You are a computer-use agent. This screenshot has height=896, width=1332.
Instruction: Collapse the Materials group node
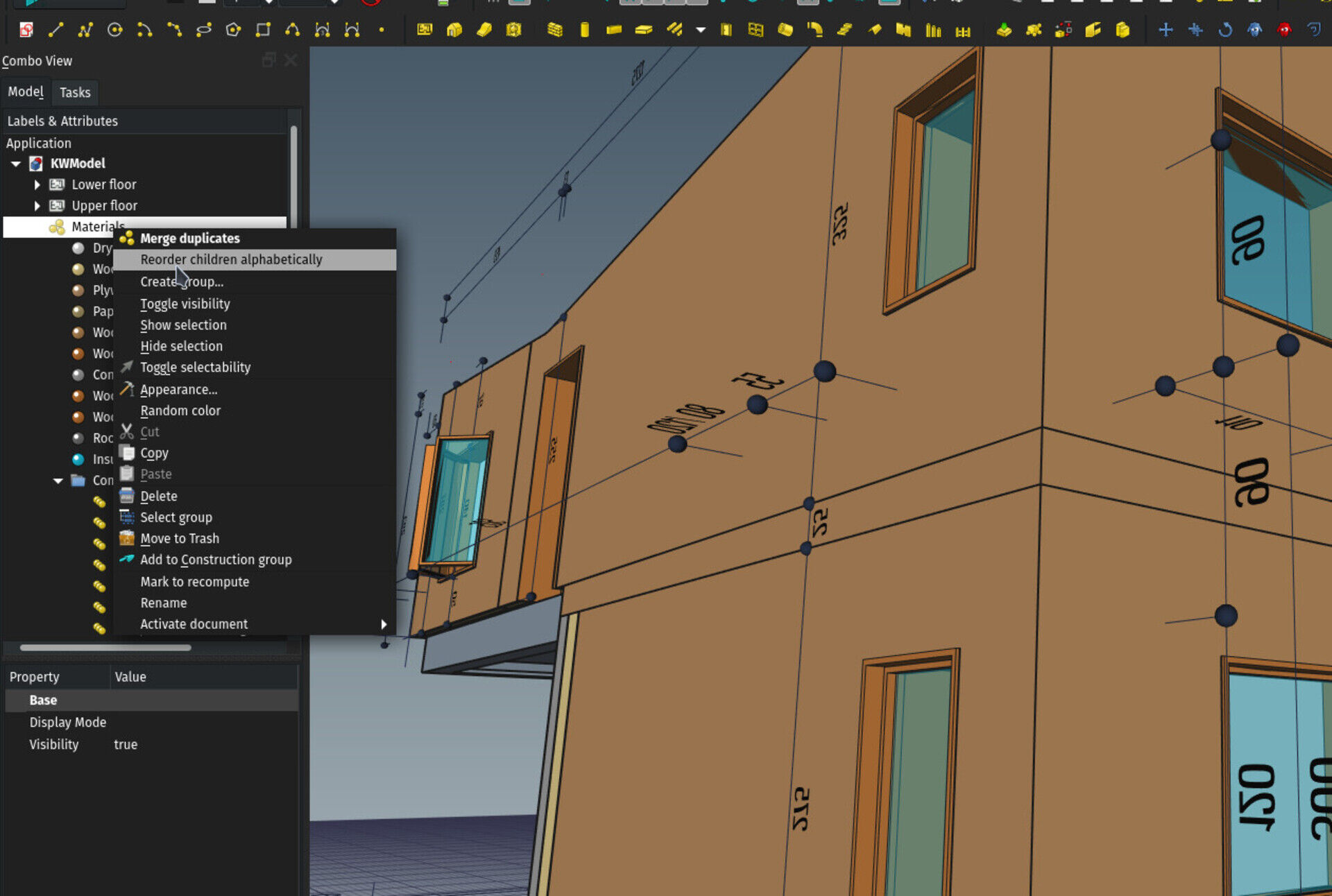(x=37, y=226)
